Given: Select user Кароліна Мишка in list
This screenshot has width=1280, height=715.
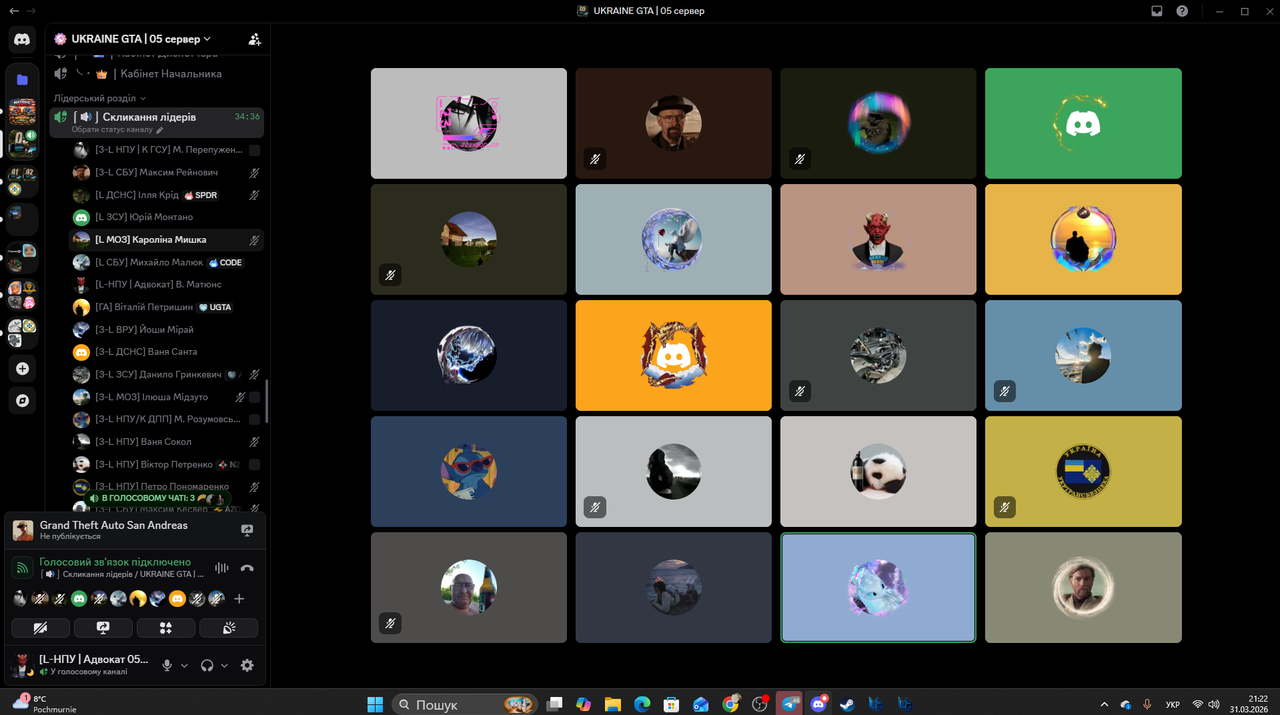Looking at the screenshot, I should [167, 240].
